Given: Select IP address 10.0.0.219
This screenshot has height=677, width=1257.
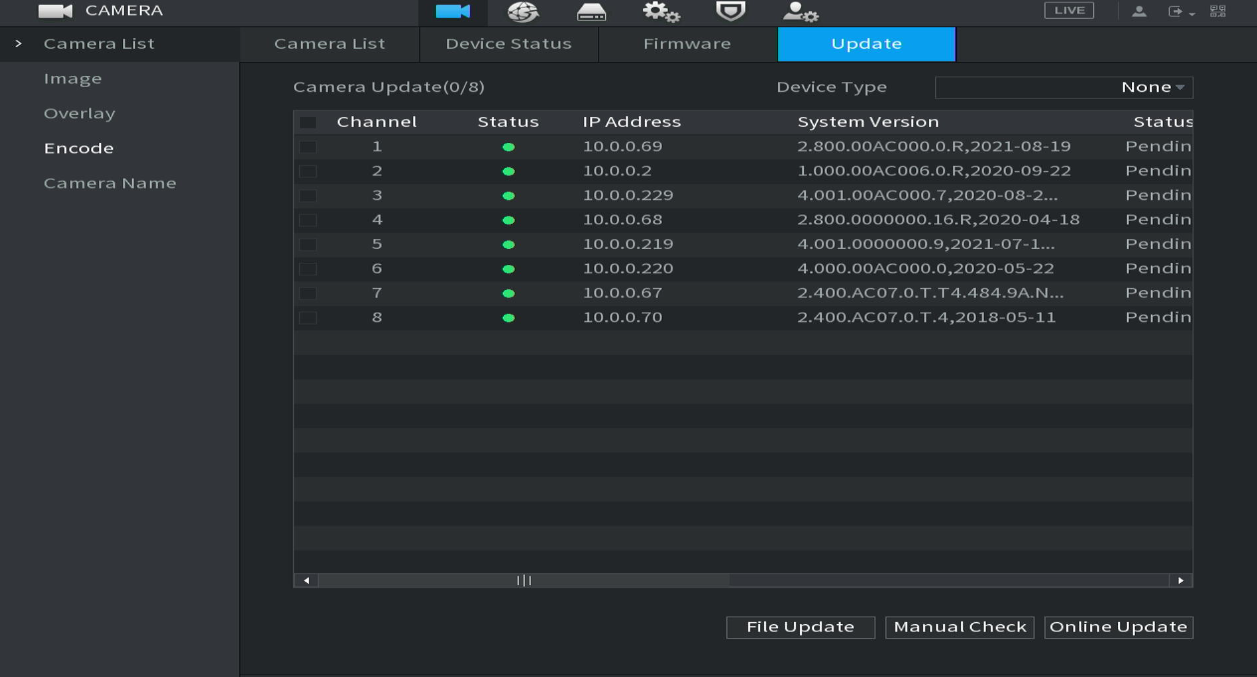Looking at the screenshot, I should (628, 244).
